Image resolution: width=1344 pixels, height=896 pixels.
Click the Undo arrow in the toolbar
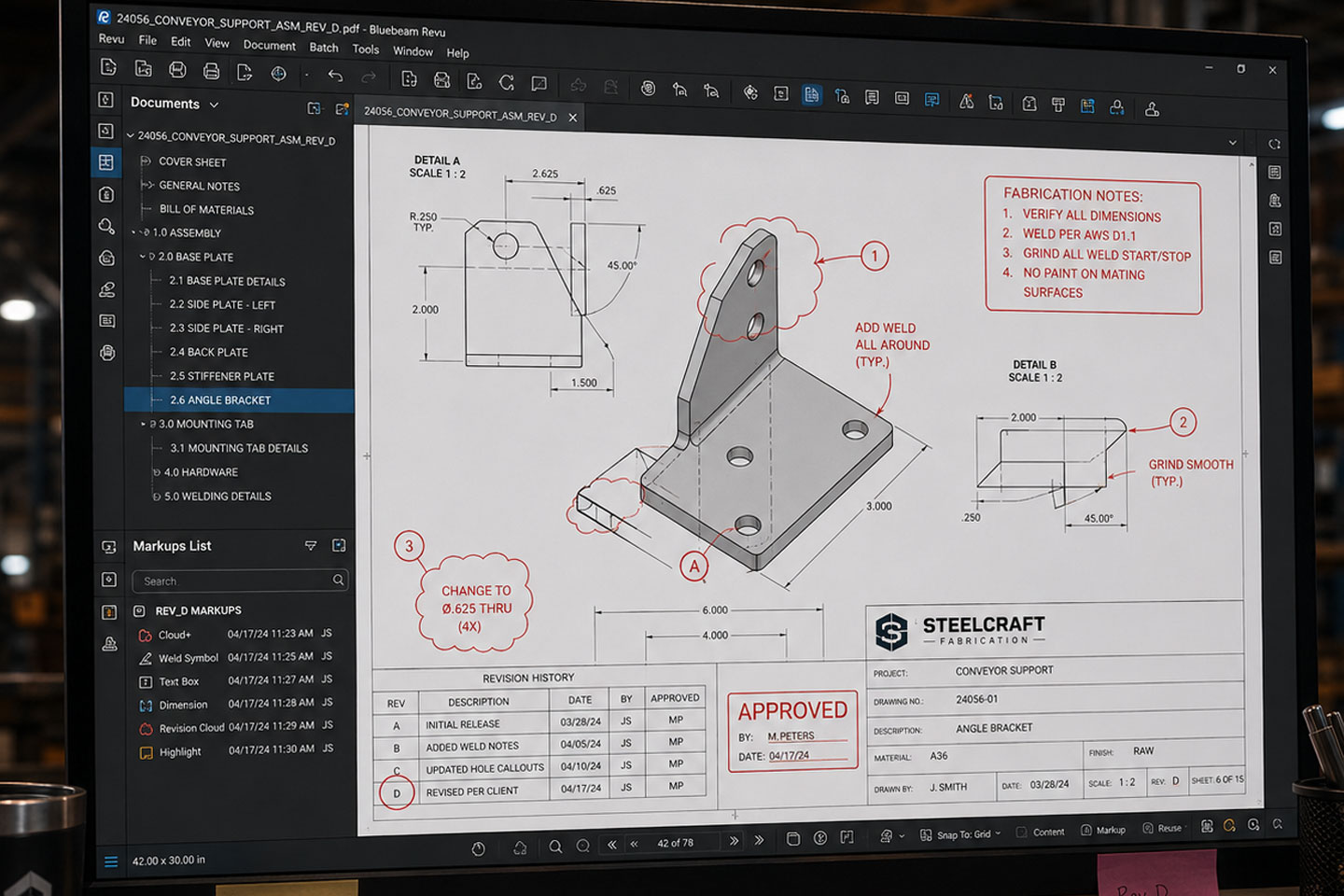(336, 77)
